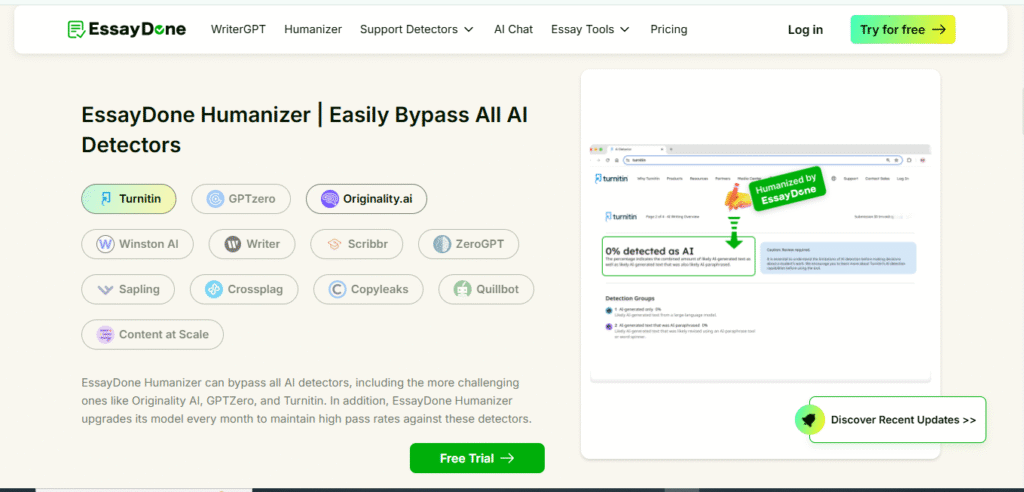Click the EssayDone Humanizer main heading
This screenshot has height=492, width=1024.
(304, 130)
